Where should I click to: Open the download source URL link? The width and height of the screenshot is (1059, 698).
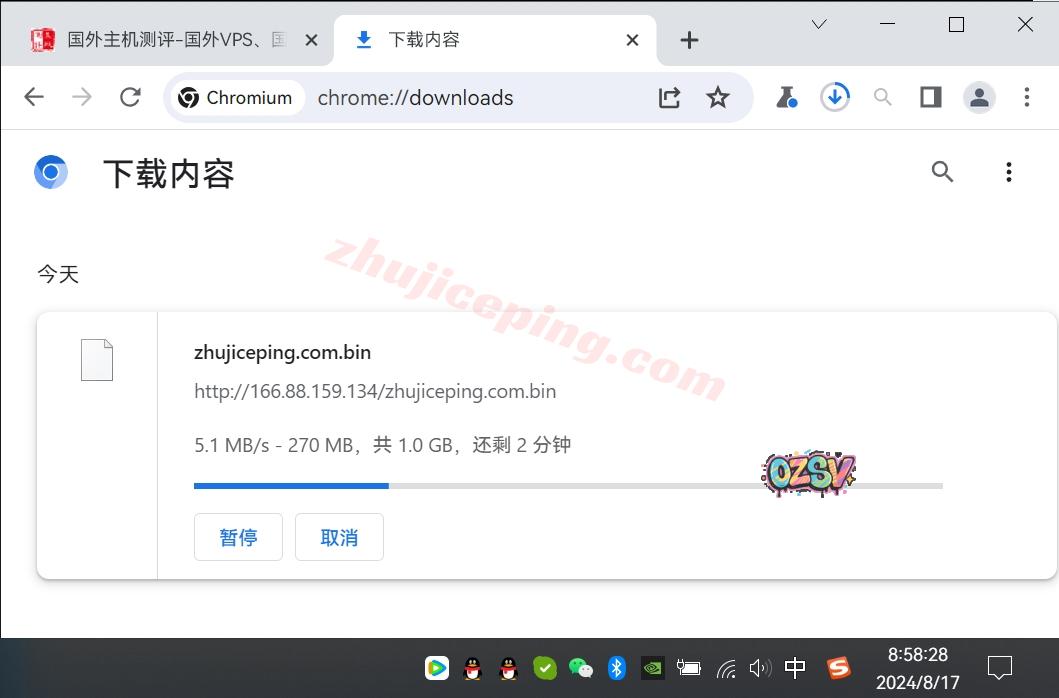click(x=375, y=392)
